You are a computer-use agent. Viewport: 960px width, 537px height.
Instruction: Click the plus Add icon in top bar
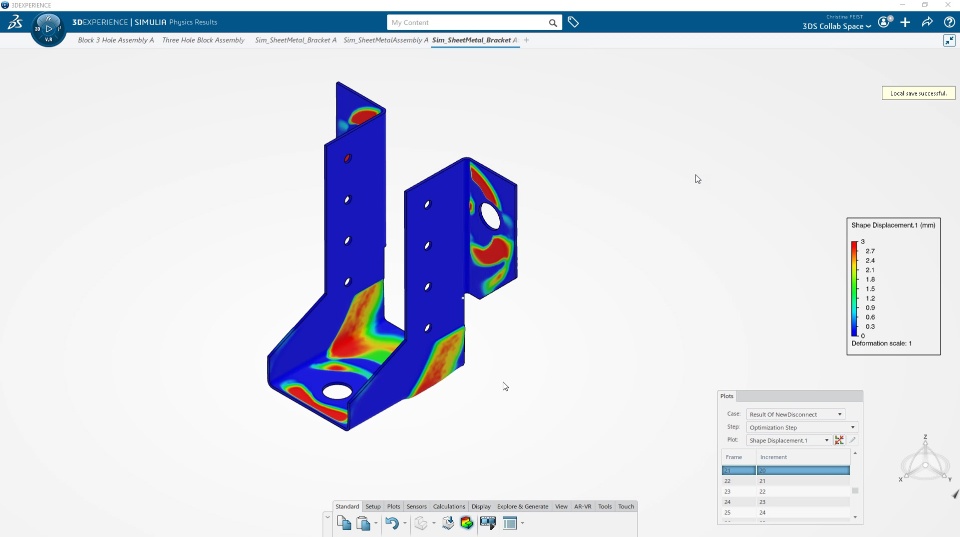[906, 22]
